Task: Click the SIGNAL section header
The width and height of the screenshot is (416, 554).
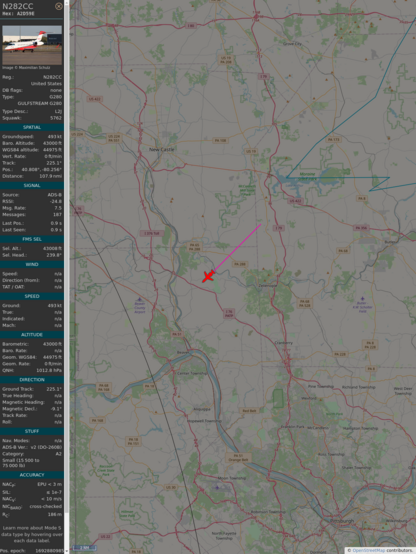Action: pyautogui.click(x=32, y=185)
